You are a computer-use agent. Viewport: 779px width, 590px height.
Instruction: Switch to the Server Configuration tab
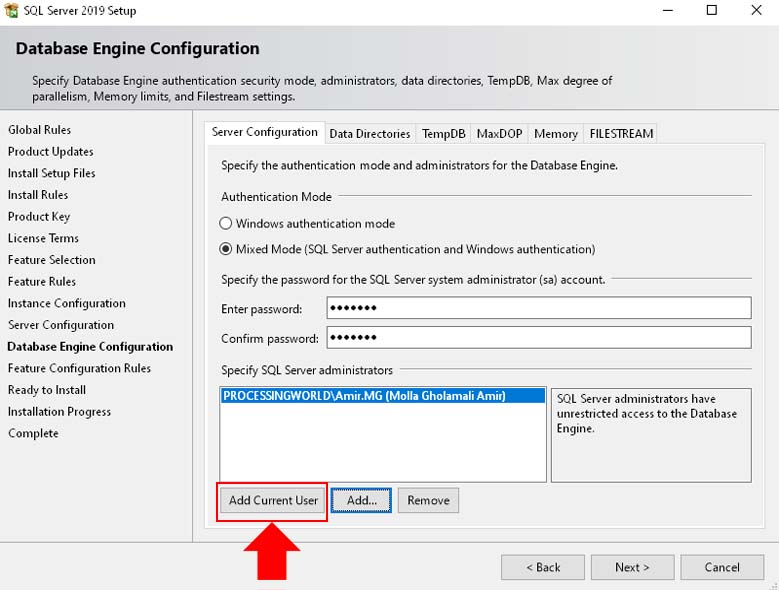265,133
